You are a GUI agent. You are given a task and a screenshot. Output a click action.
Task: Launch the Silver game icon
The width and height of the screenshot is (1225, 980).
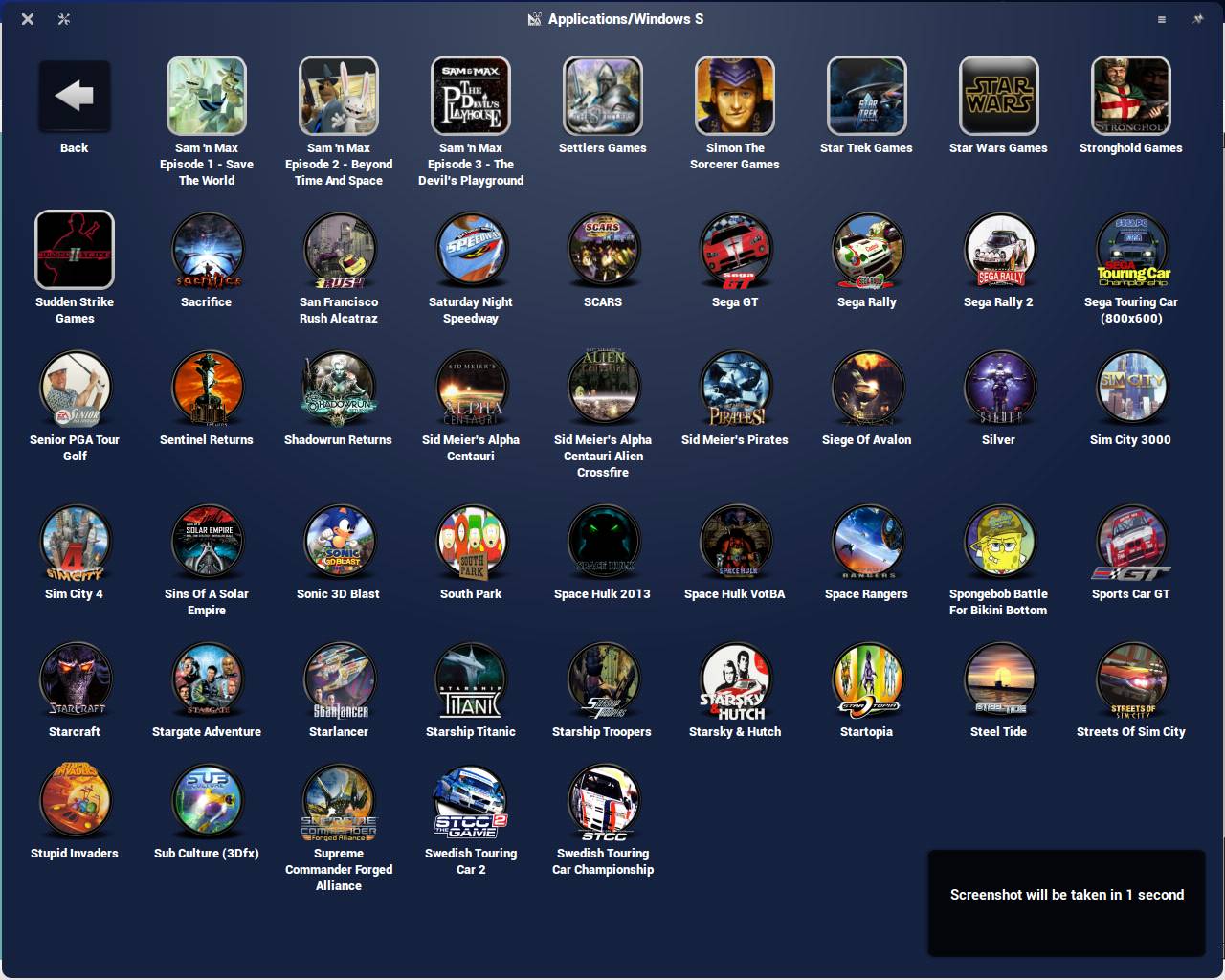[x=999, y=388]
